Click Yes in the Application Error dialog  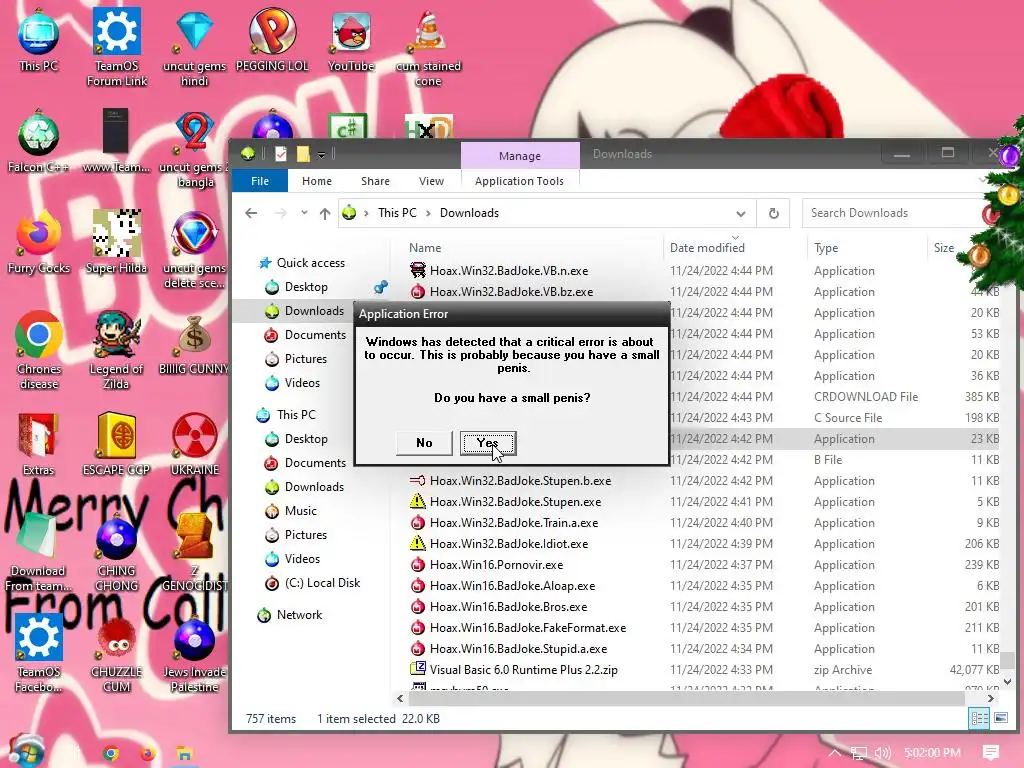click(x=488, y=443)
